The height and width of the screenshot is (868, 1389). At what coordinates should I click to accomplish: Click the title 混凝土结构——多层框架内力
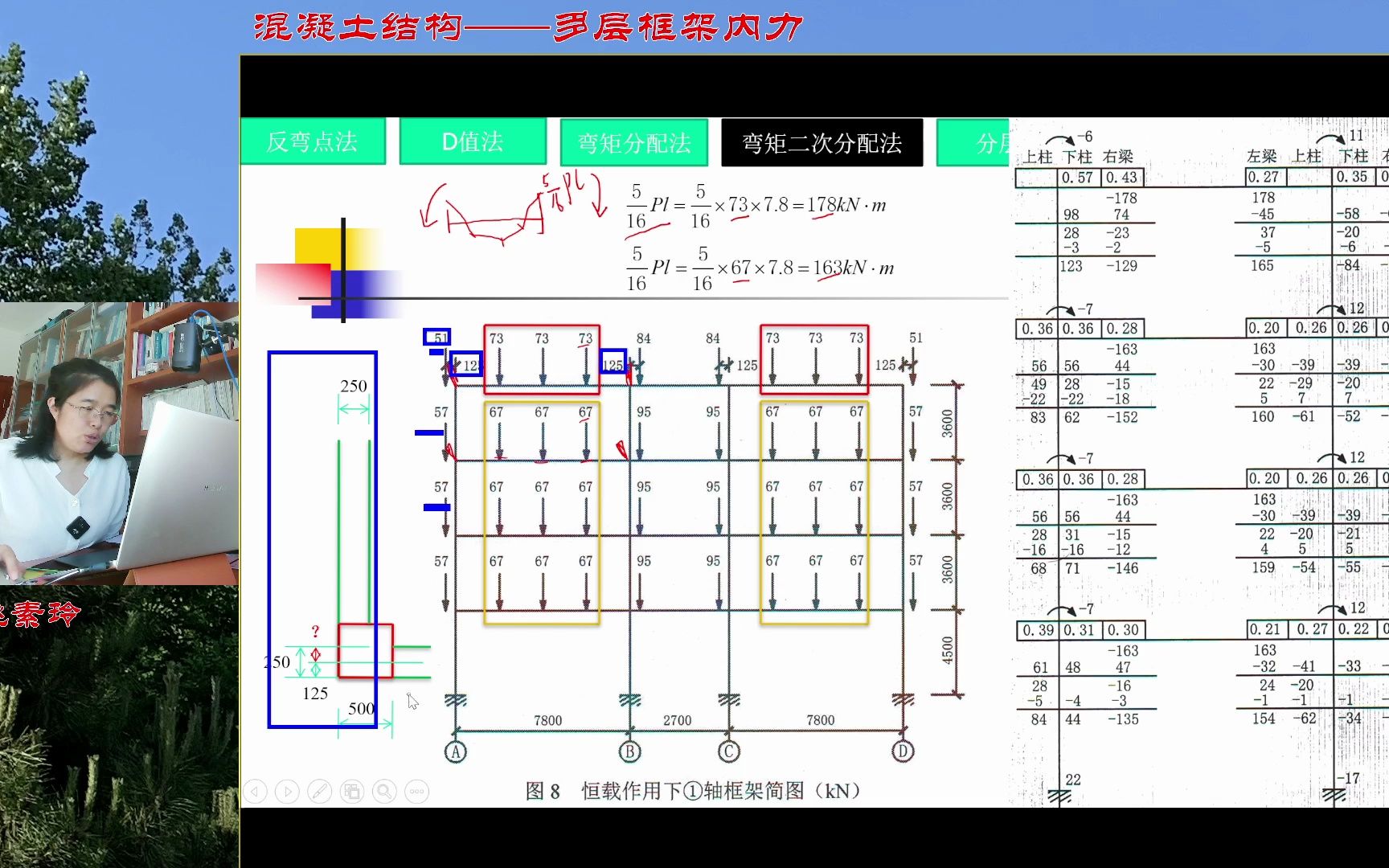pos(528,27)
